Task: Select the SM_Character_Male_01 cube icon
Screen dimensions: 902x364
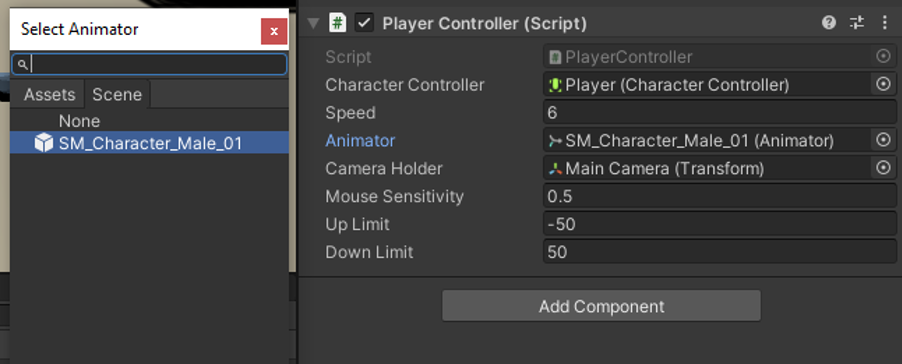Action: tap(44, 143)
